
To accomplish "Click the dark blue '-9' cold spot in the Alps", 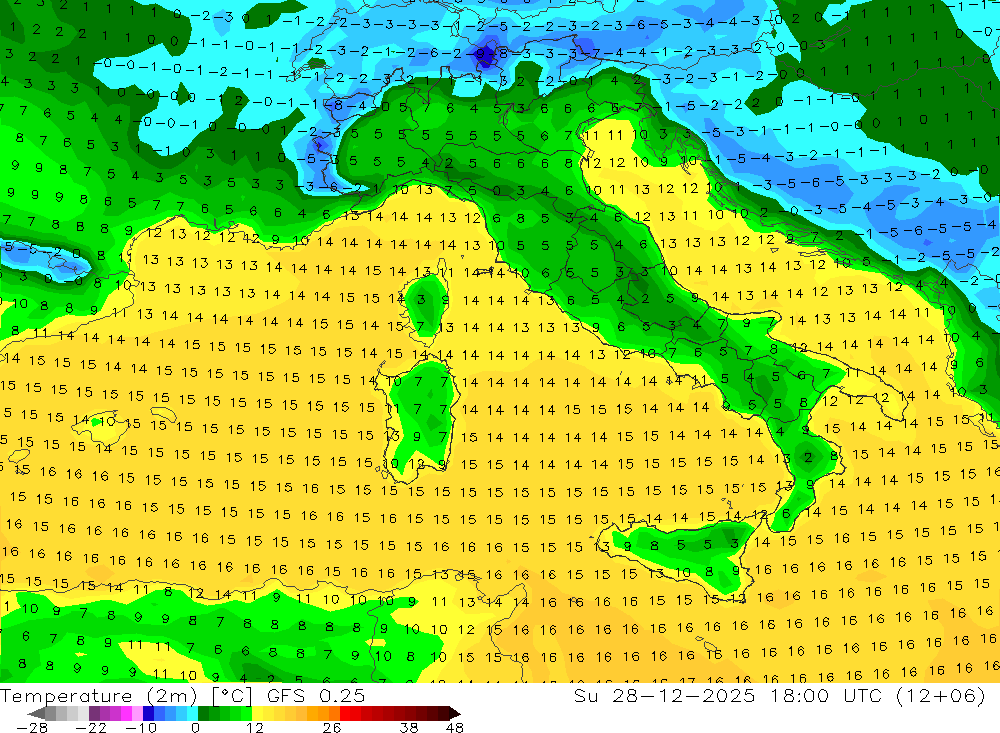I will tap(485, 54).
